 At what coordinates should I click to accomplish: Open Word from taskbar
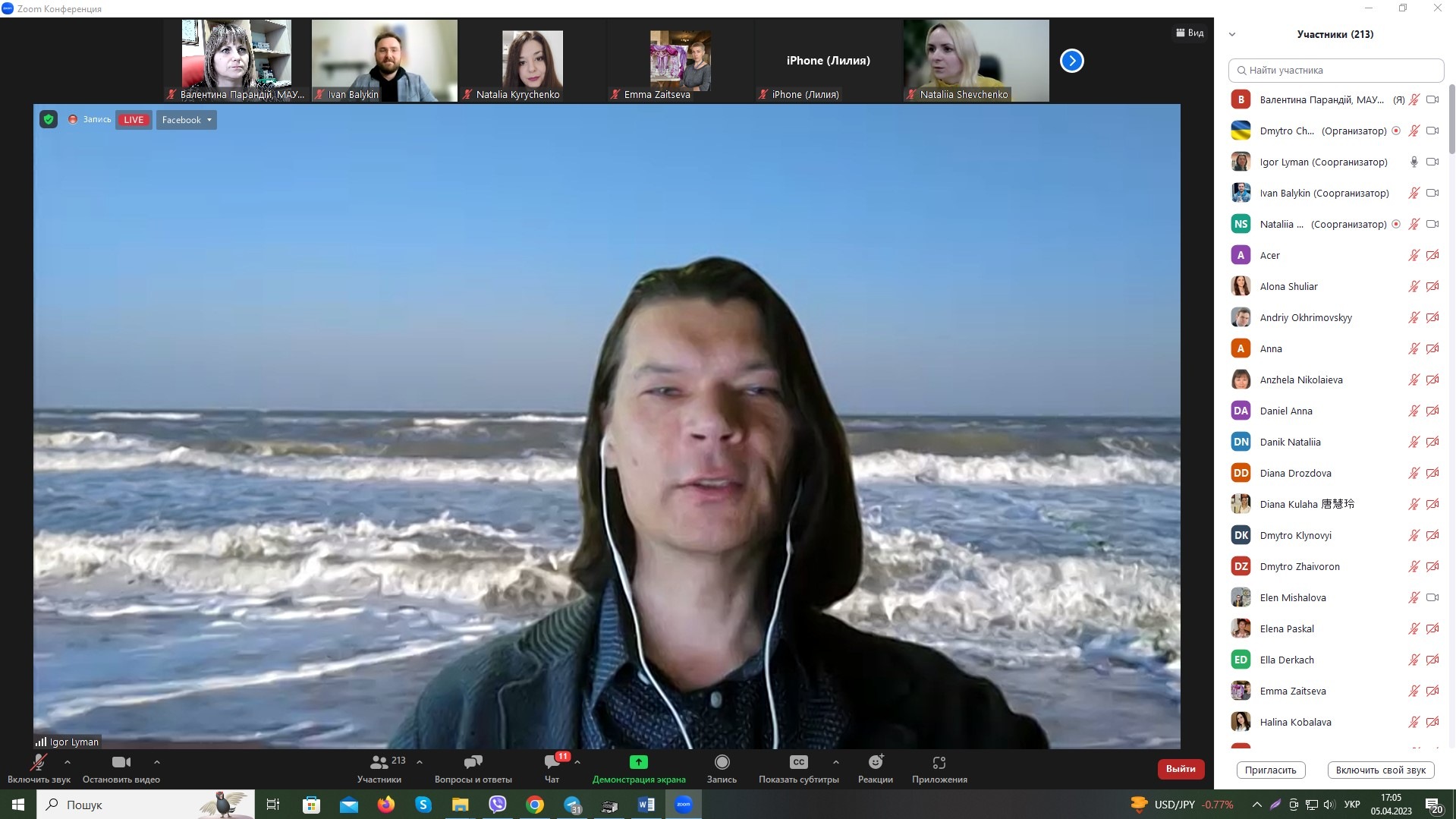pyautogui.click(x=646, y=805)
